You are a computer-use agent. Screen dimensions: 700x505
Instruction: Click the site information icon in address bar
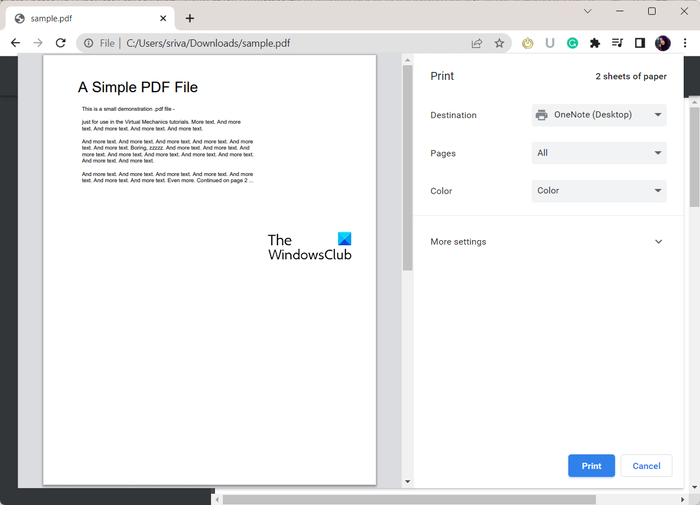(x=89, y=43)
